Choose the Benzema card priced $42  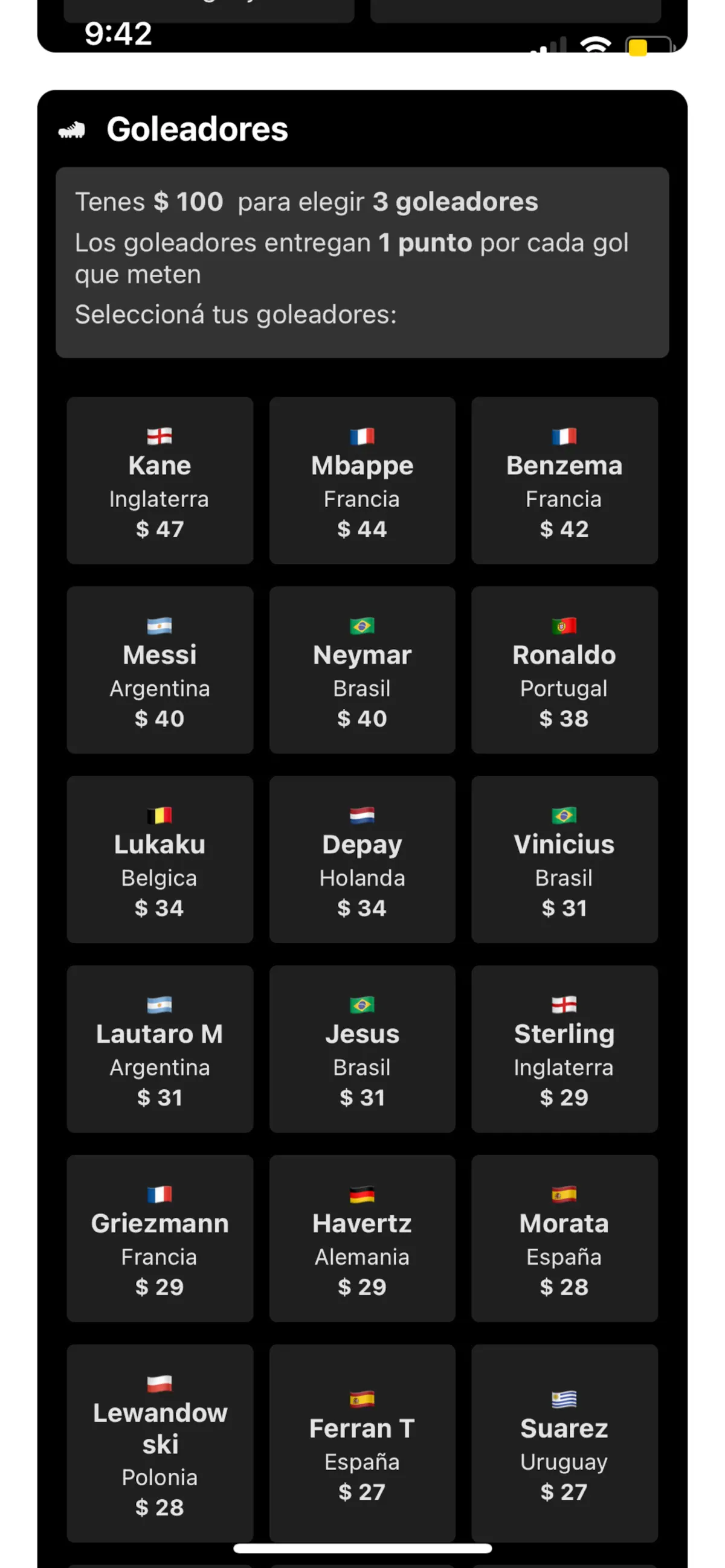point(564,480)
